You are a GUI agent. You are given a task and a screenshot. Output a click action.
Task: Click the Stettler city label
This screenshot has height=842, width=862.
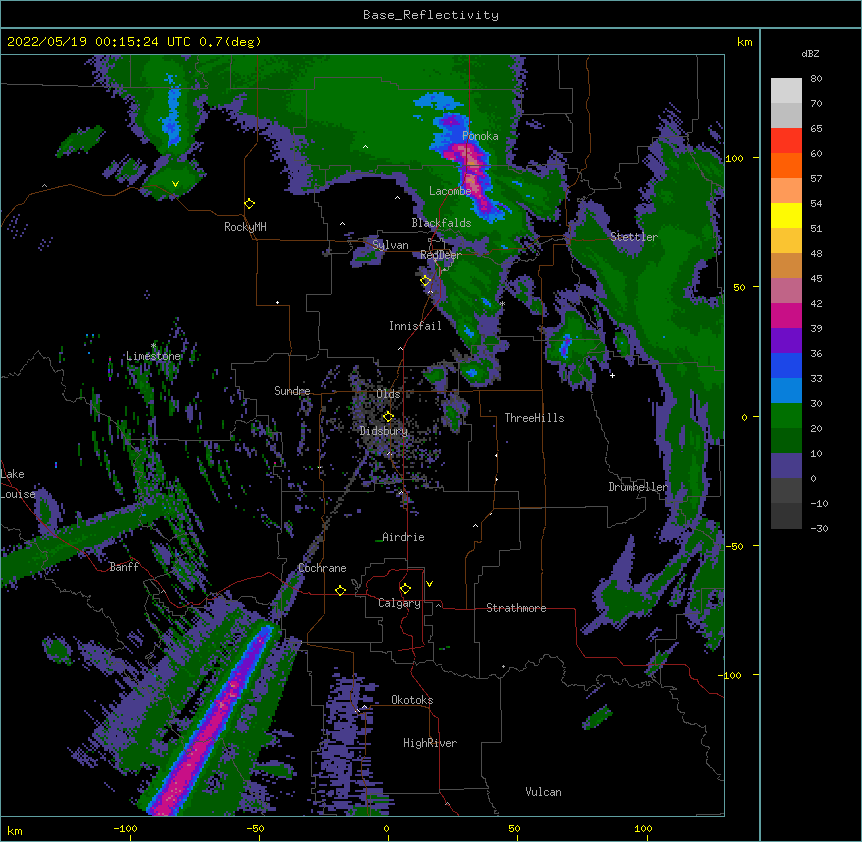tap(634, 237)
